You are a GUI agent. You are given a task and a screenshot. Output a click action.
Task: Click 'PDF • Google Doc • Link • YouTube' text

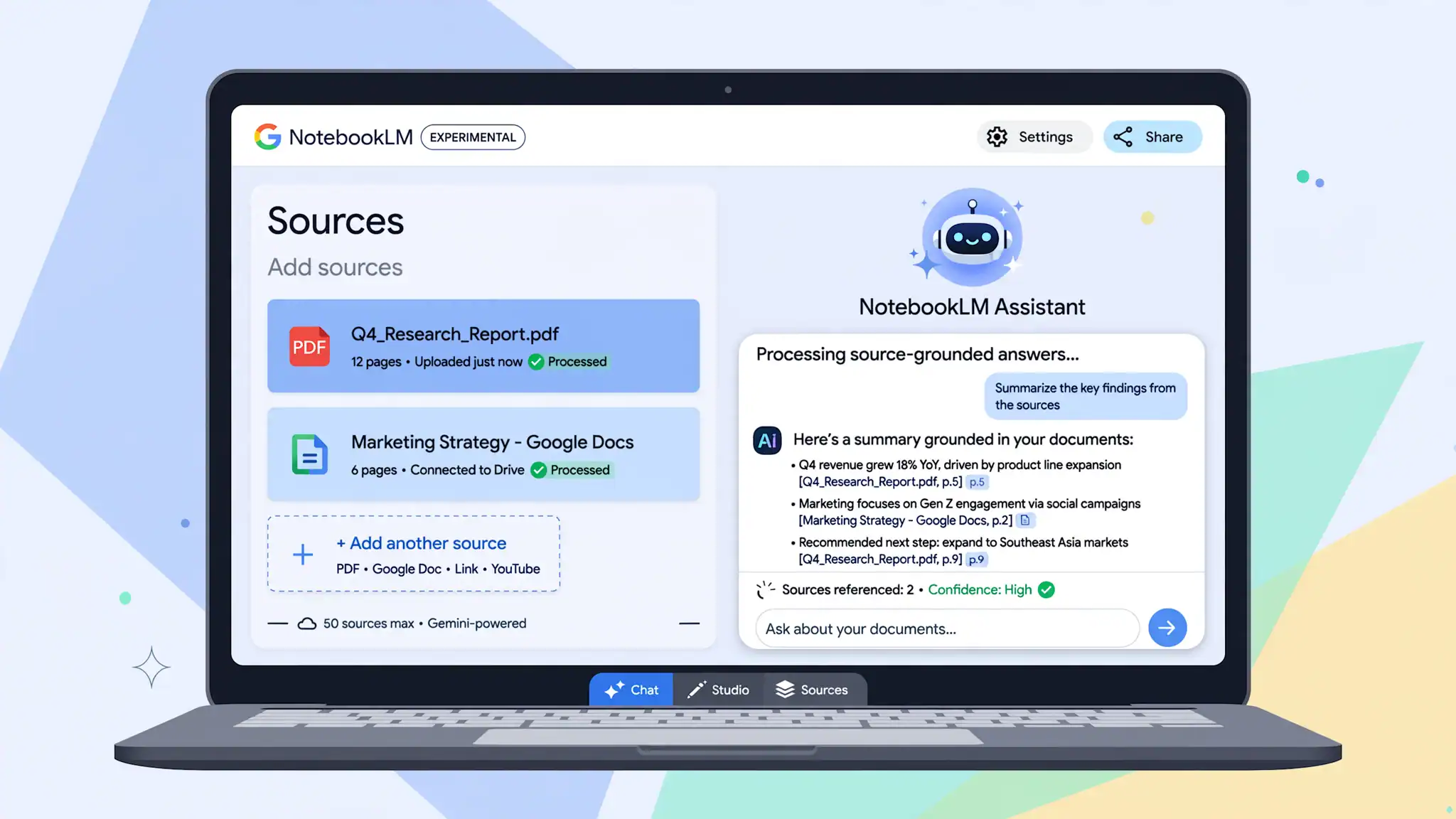point(438,569)
